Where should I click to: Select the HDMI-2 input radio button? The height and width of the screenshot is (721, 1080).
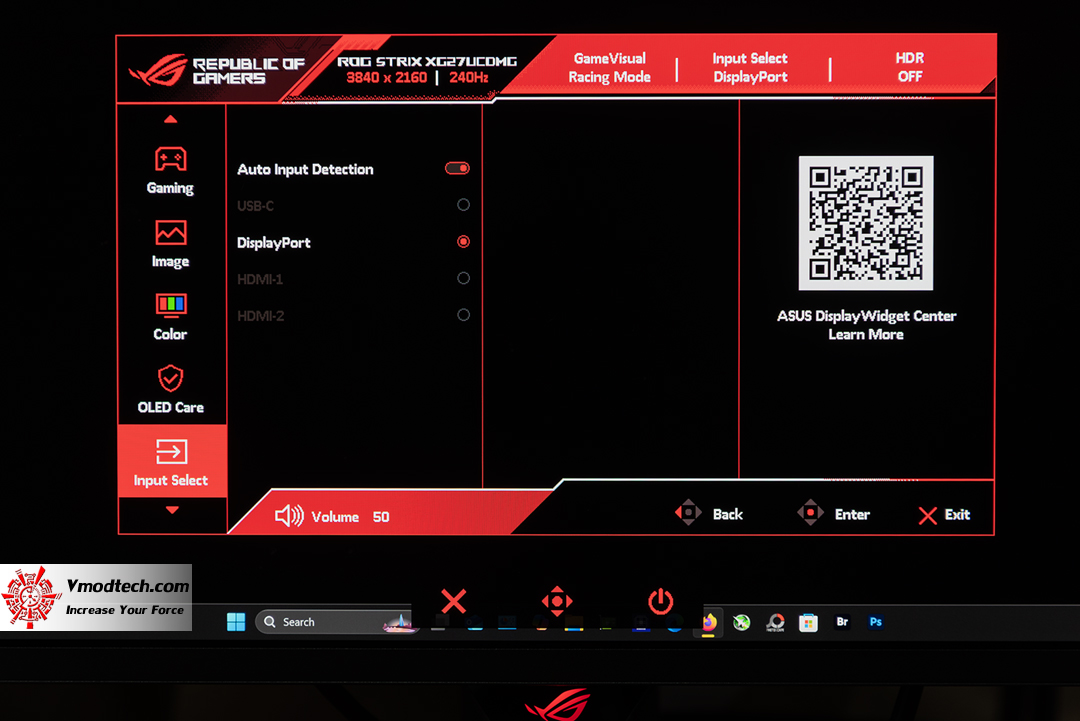click(464, 315)
